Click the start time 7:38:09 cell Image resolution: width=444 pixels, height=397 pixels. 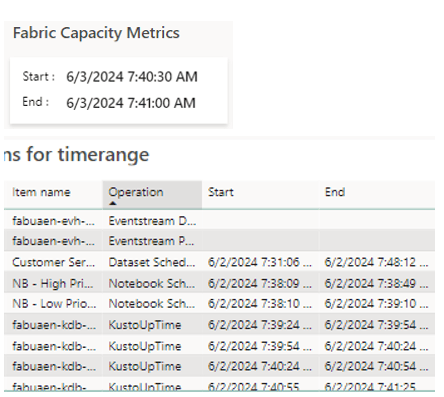260,283
